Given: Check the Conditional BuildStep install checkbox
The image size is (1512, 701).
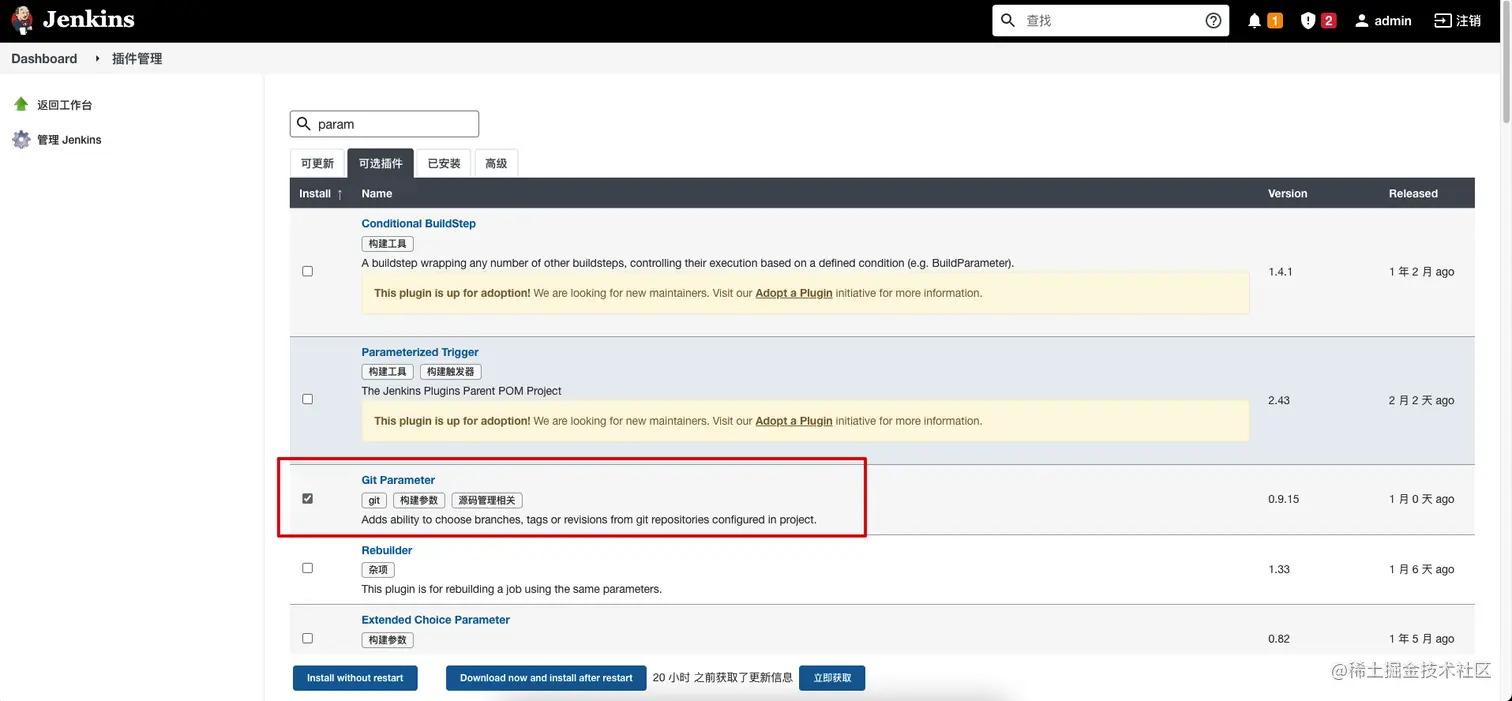Looking at the screenshot, I should 307,271.
